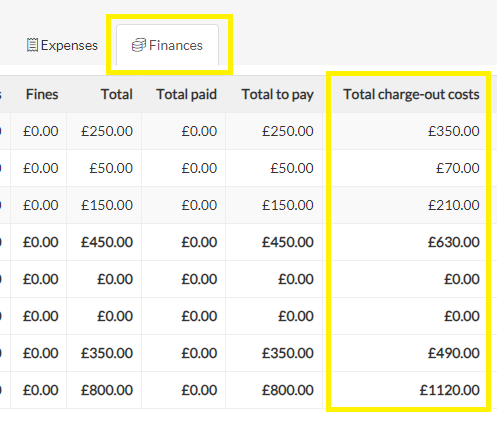Viewport: 497px width, 421px height.
Task: Click the Expenses receipt icon
Action: 32,45
